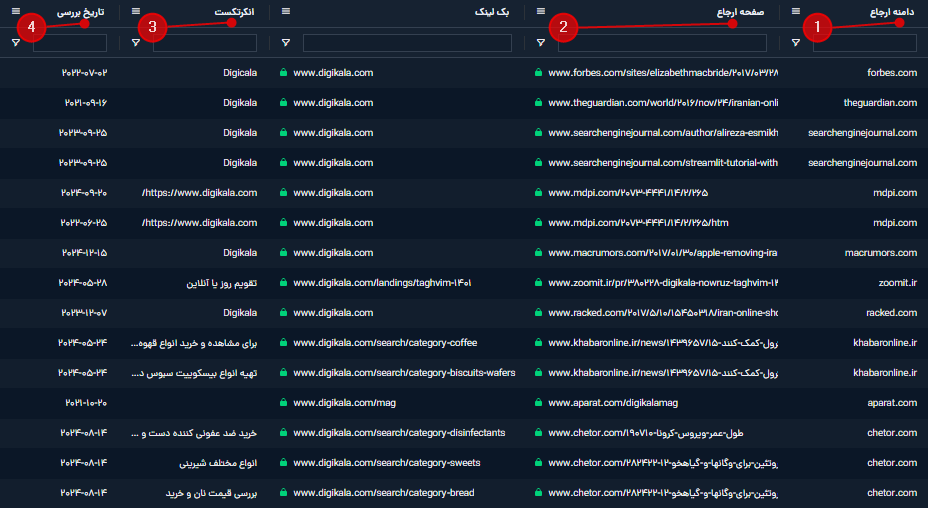The width and height of the screenshot is (928, 508).
Task: Open the column menu for انکرتکست
Action: click(x=136, y=11)
